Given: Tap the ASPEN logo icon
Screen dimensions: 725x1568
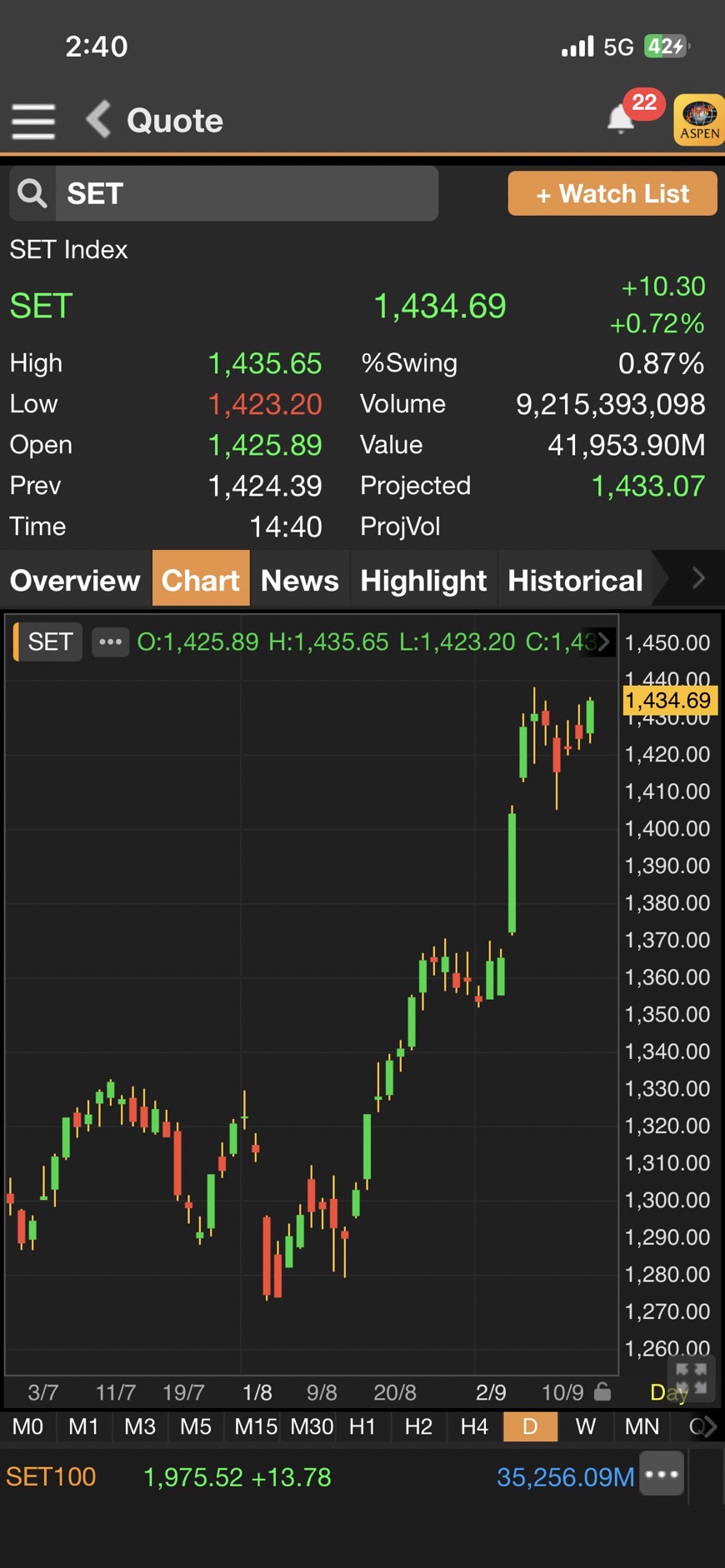Looking at the screenshot, I should click(699, 121).
